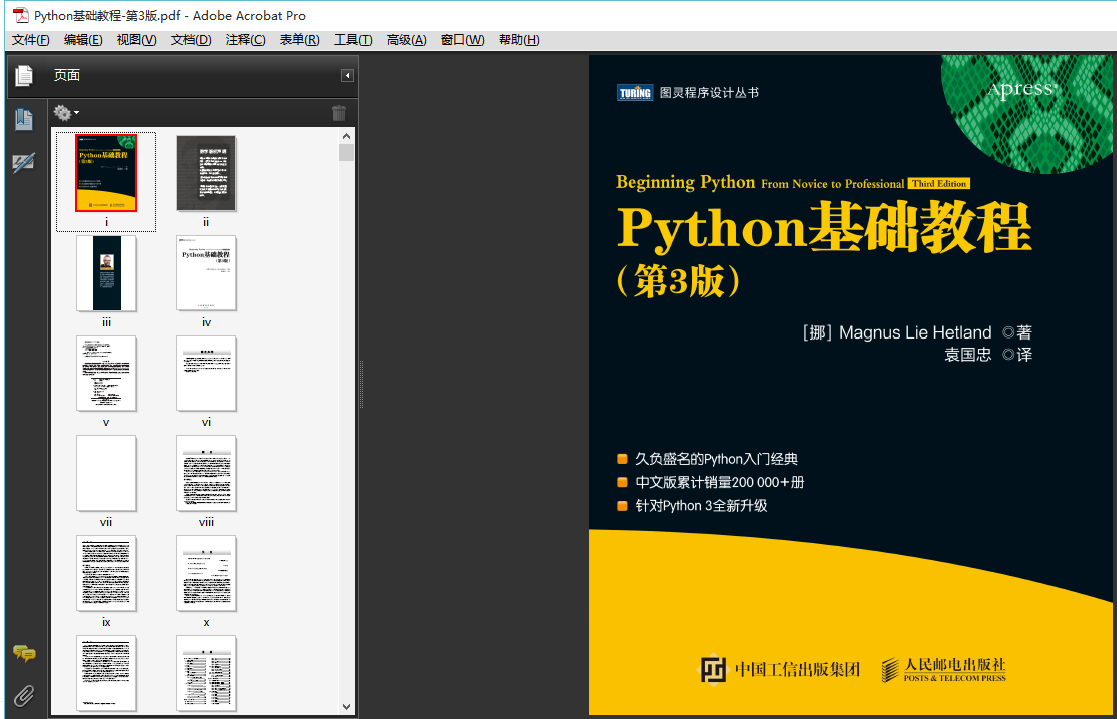Open the 文档(D) menu
The height and width of the screenshot is (719, 1117).
click(191, 40)
